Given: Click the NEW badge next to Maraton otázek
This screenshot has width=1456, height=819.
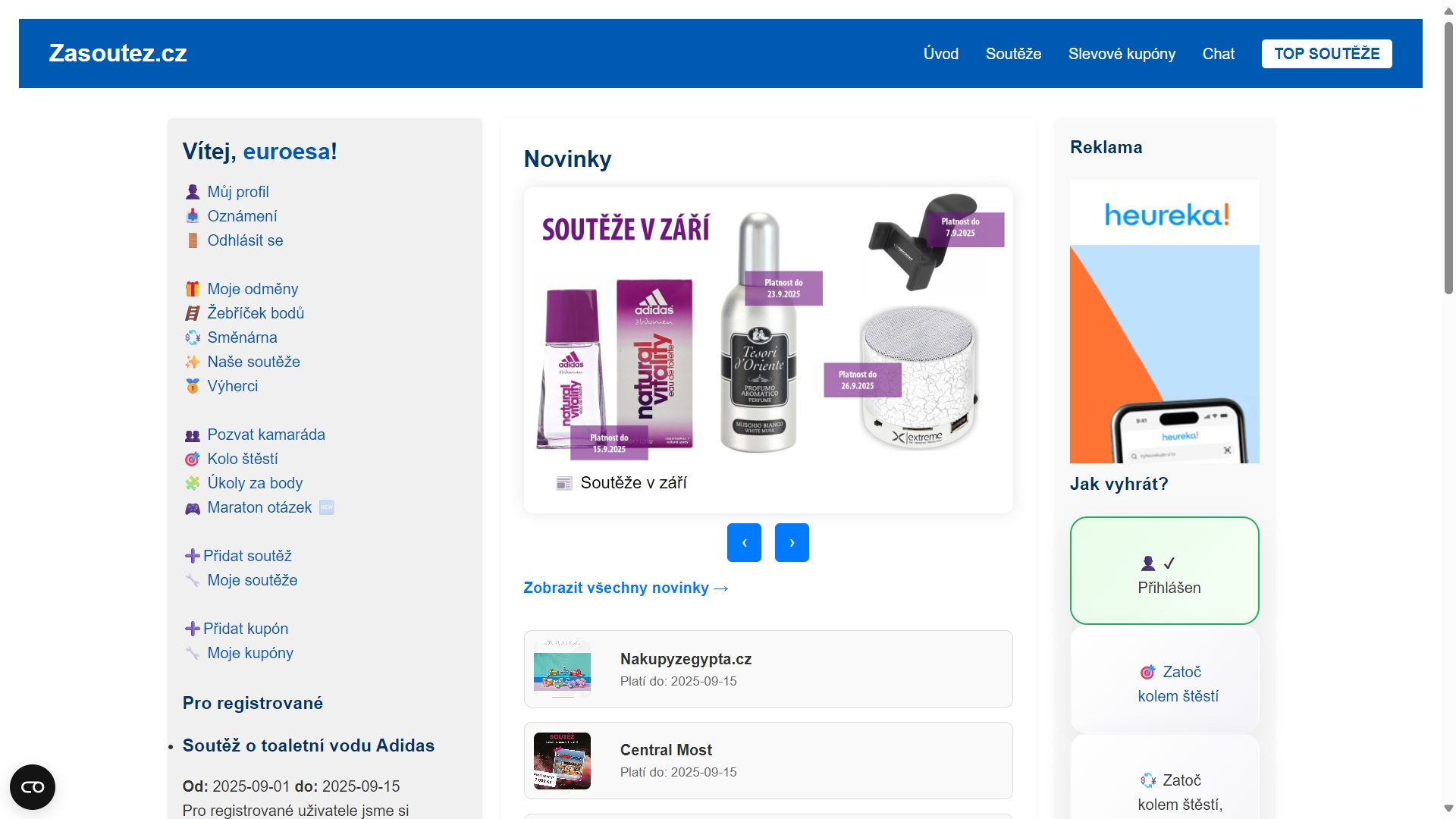Looking at the screenshot, I should [x=327, y=507].
